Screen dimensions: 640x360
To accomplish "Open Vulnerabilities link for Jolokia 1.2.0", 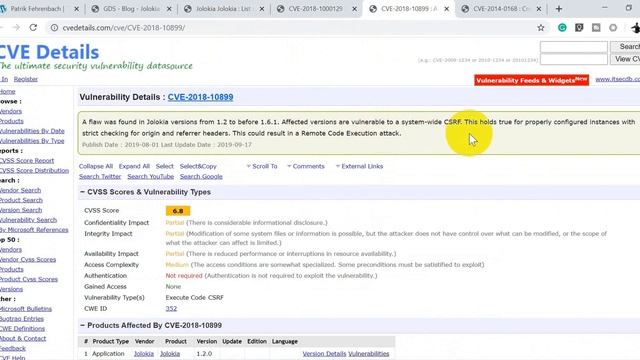I will pos(369,353).
